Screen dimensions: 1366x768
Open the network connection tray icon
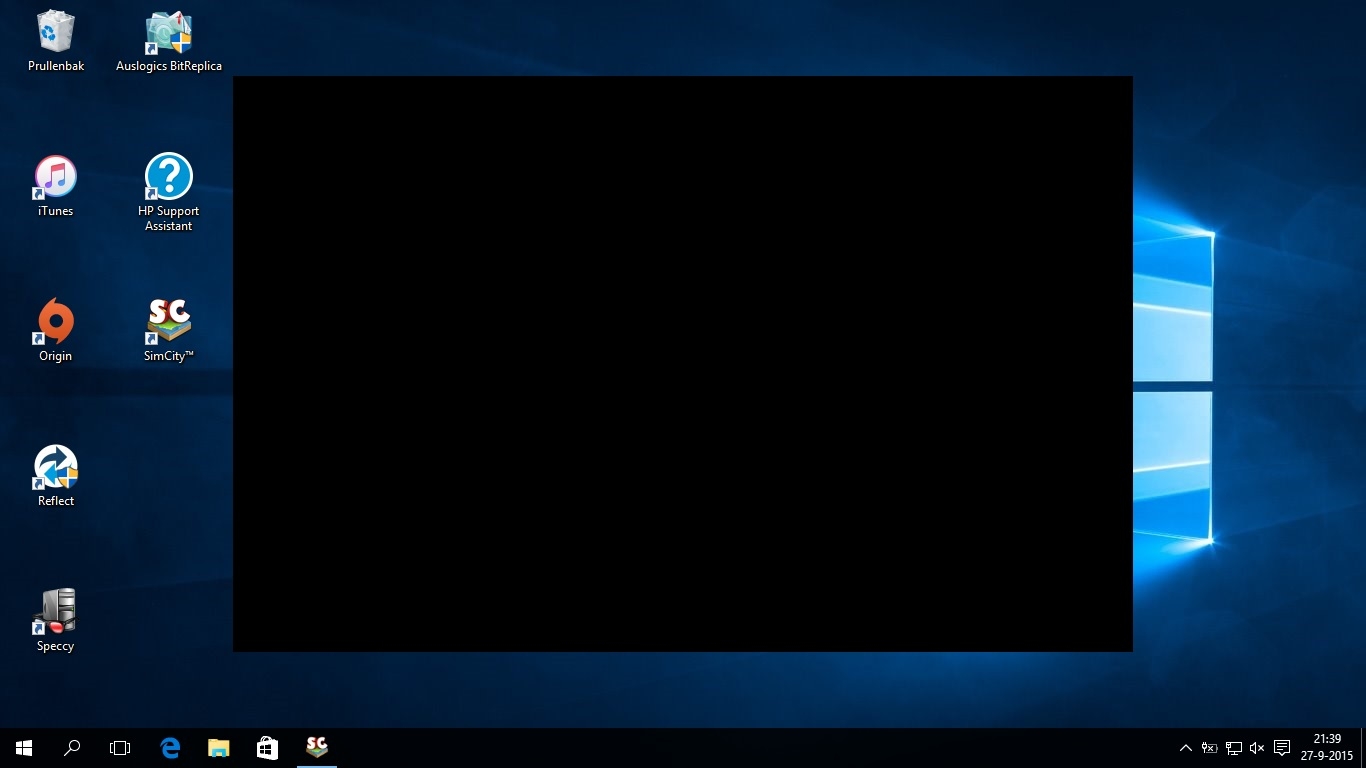pyautogui.click(x=1234, y=748)
